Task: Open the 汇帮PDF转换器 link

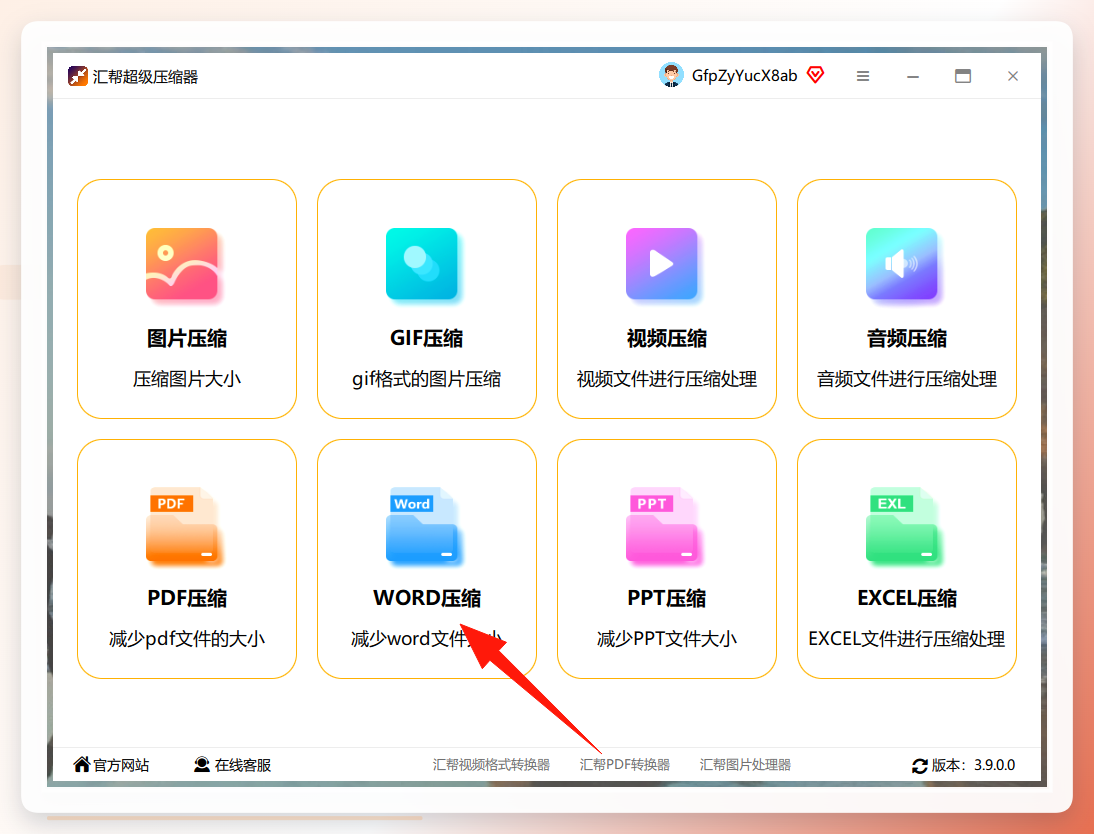Action: [624, 765]
